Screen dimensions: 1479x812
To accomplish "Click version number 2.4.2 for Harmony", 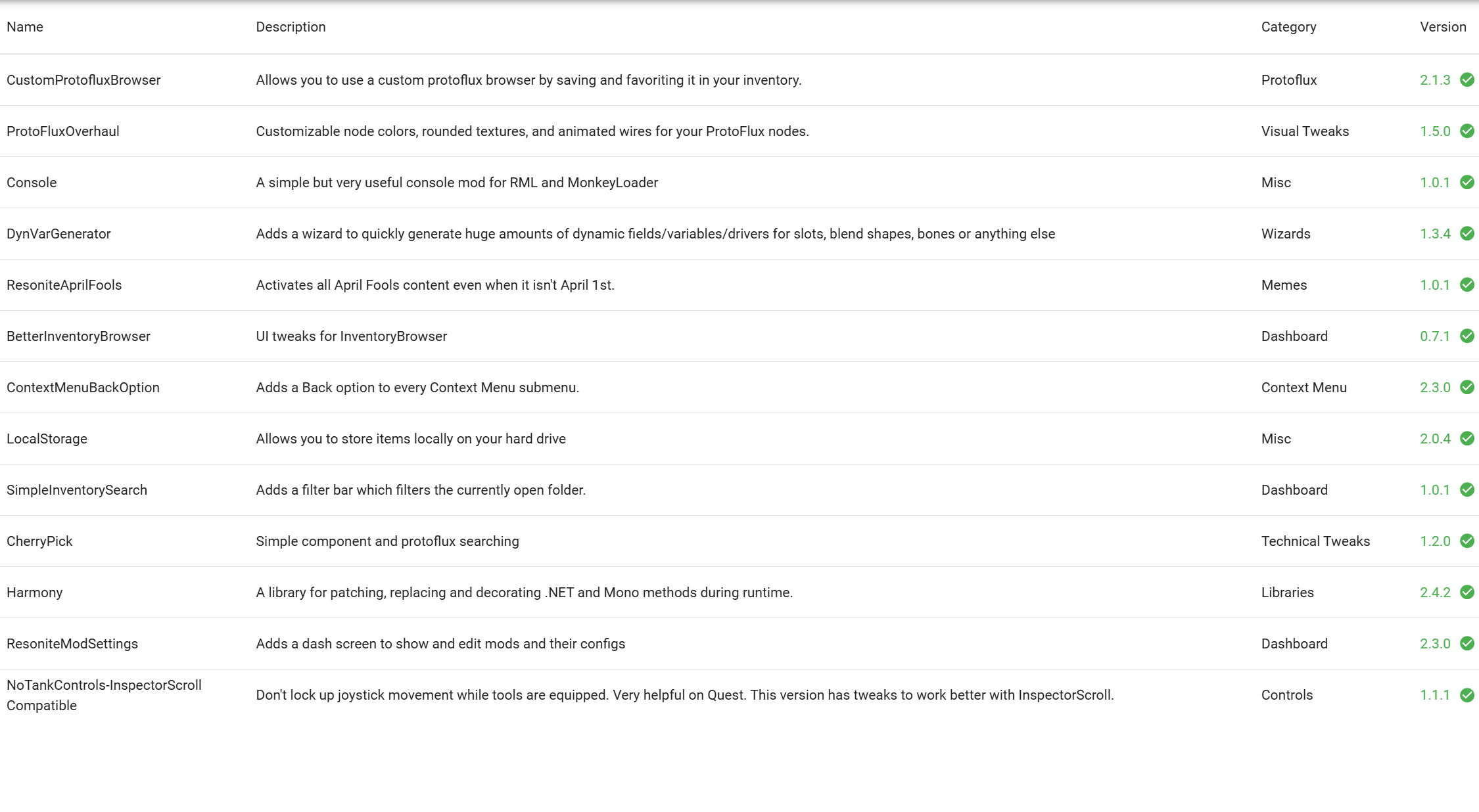I will pyautogui.click(x=1434, y=593).
